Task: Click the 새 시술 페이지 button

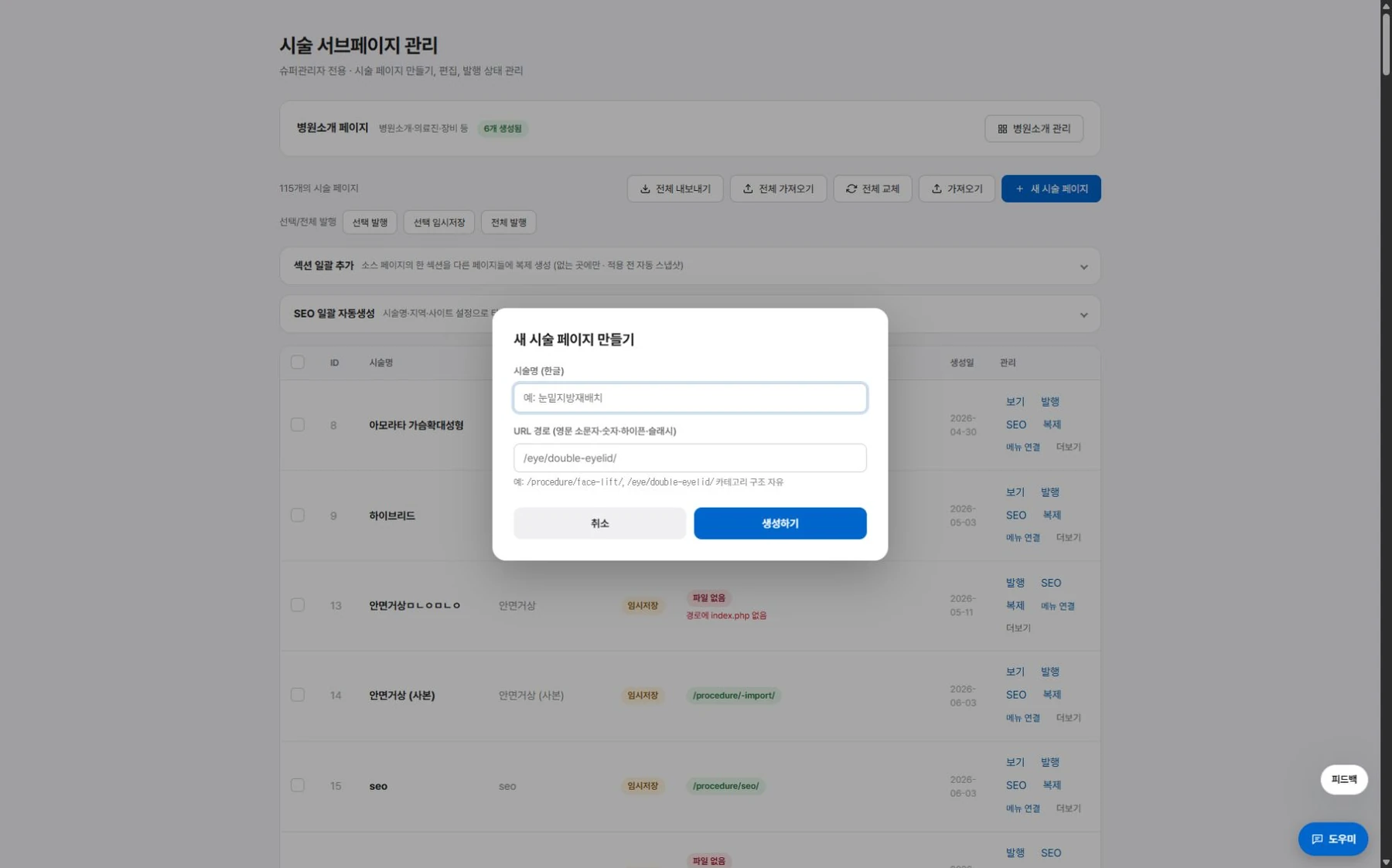Action: pyautogui.click(x=1051, y=189)
